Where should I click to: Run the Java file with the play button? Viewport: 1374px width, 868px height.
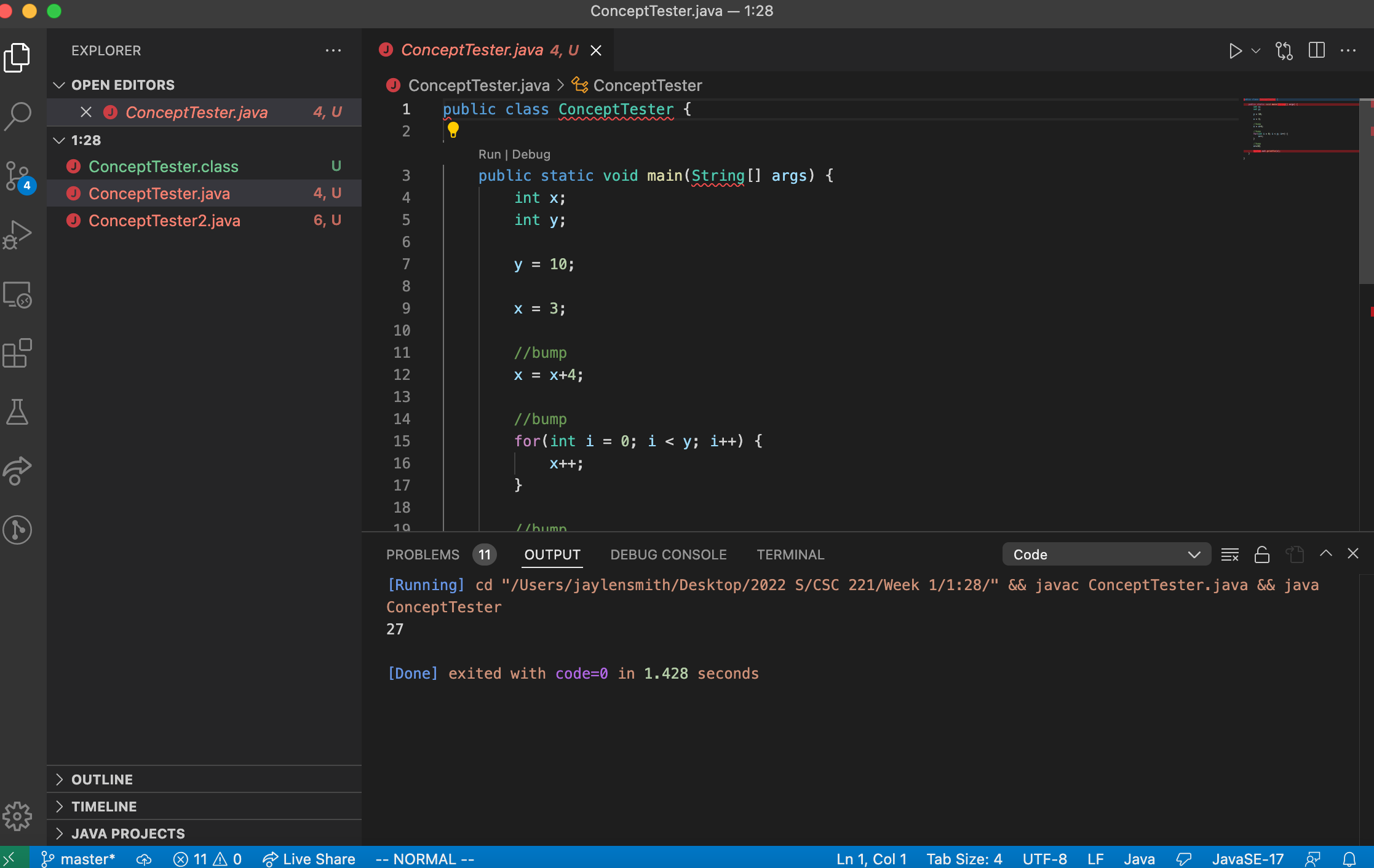point(1236,51)
